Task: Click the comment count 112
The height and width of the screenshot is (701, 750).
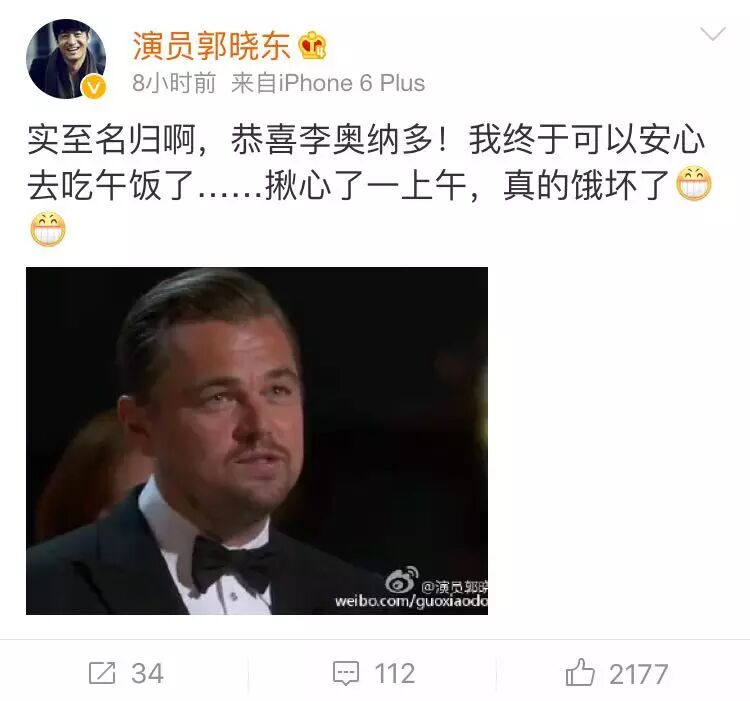Action: tap(395, 674)
